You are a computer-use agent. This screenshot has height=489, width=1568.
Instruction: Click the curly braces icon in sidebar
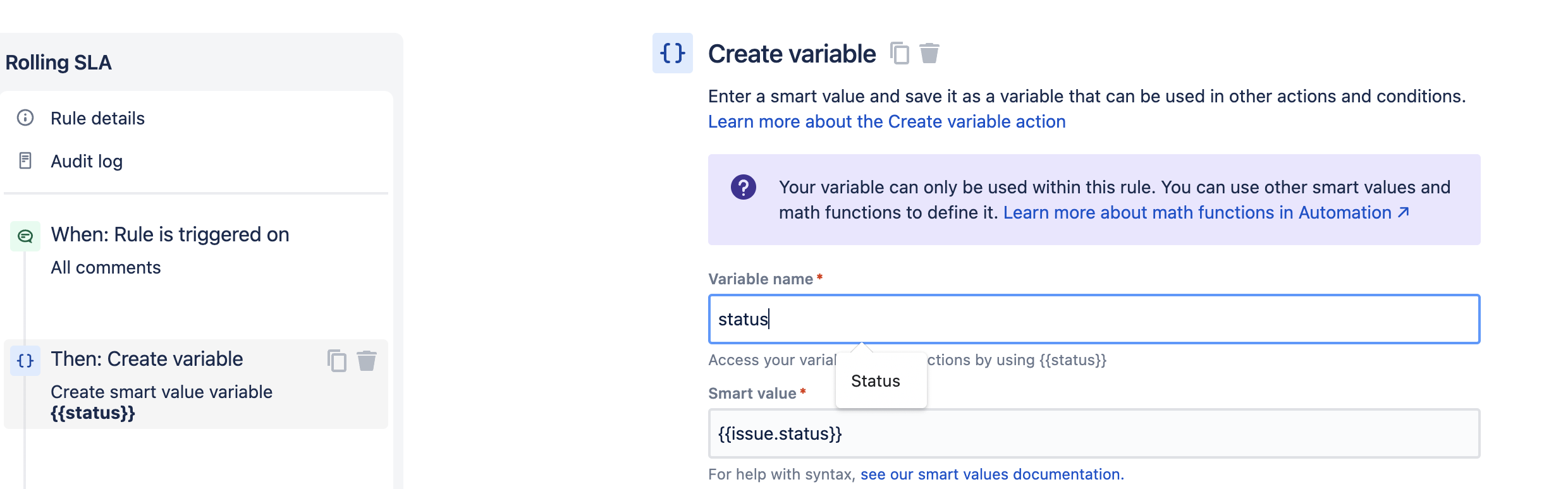pyautogui.click(x=25, y=361)
